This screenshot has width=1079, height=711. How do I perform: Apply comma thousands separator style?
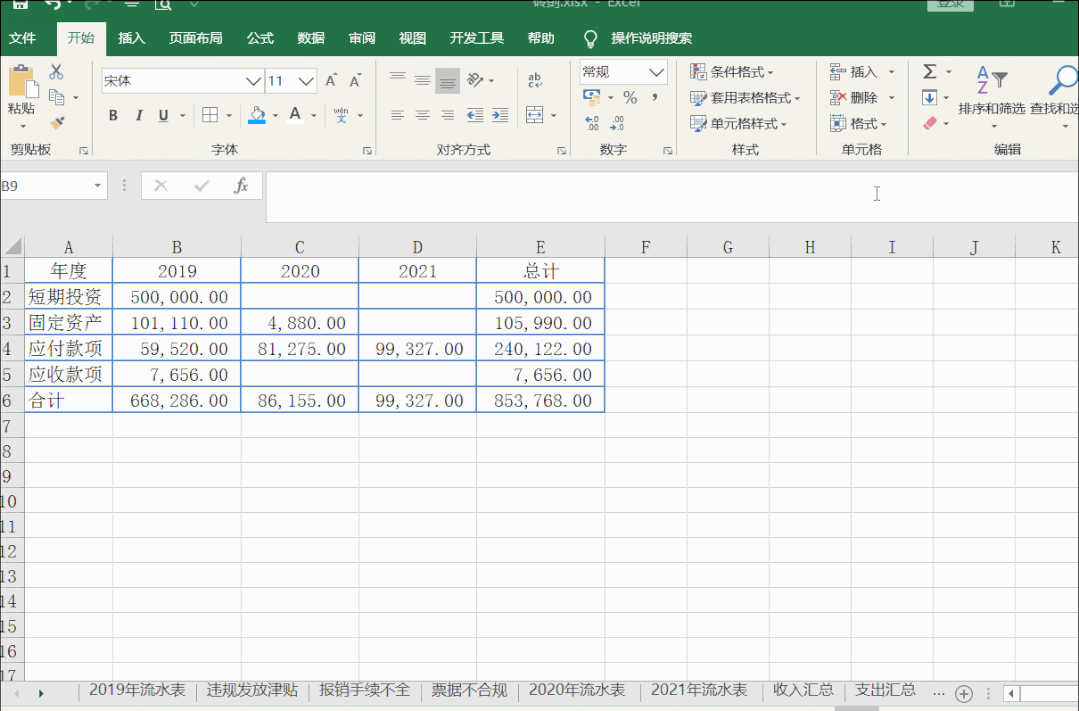pos(654,98)
